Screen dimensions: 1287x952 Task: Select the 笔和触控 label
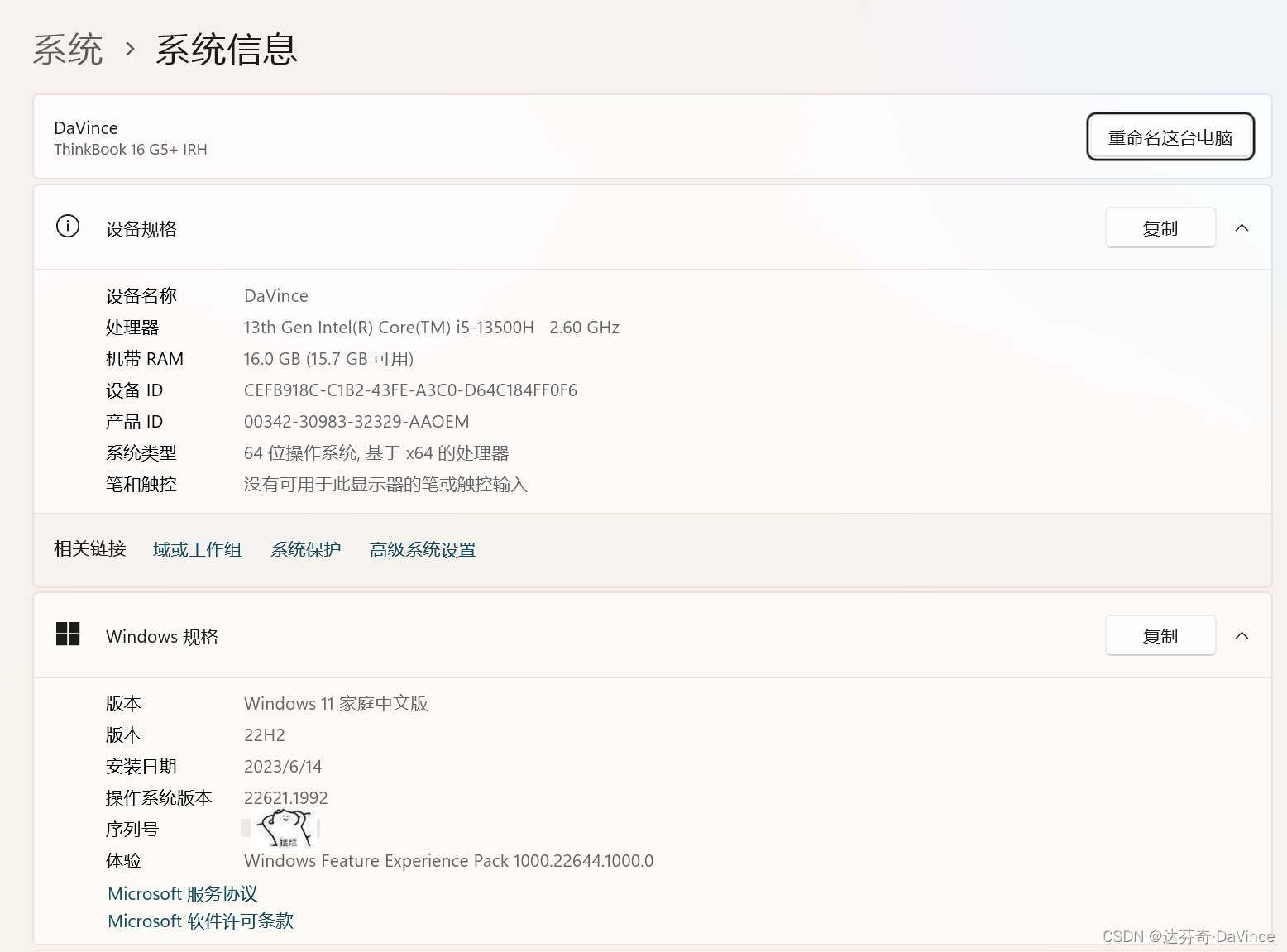click(x=141, y=485)
